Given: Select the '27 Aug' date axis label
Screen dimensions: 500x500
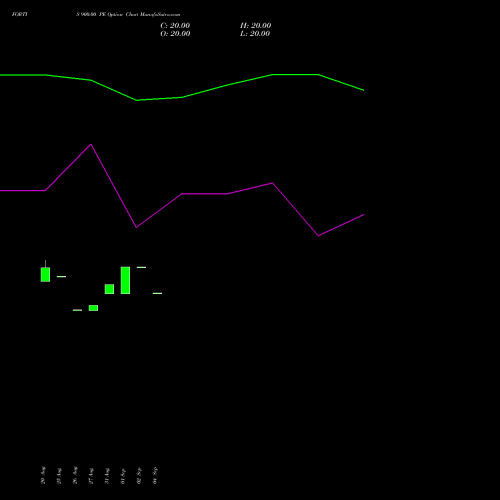Looking at the screenshot, I should (x=91, y=476).
